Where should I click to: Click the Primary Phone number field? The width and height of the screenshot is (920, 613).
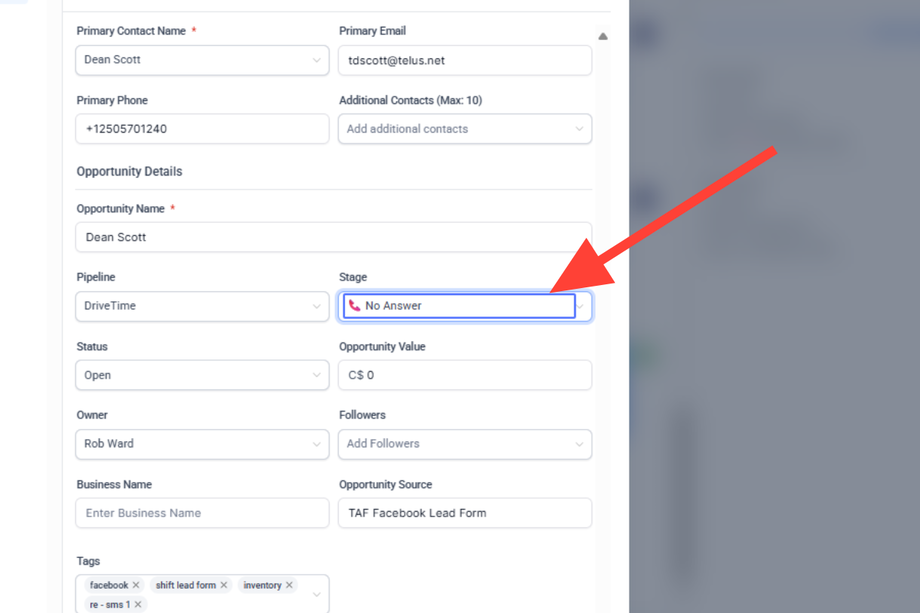[202, 129]
